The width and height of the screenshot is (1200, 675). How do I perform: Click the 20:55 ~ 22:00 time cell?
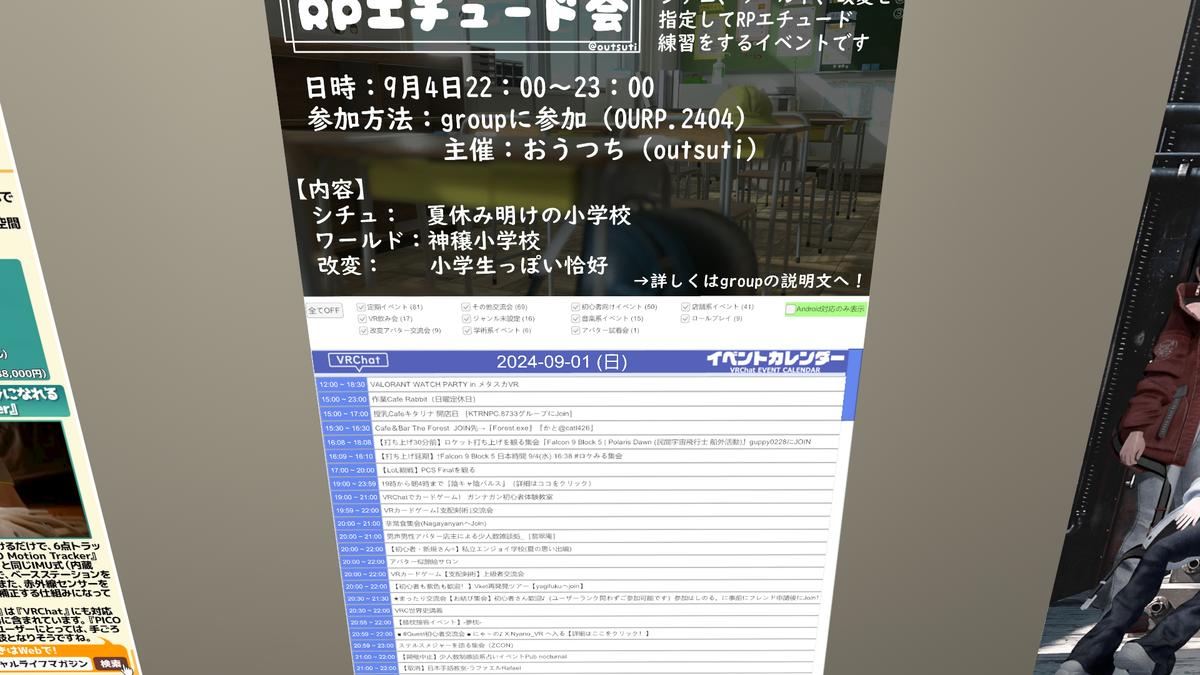coord(371,622)
